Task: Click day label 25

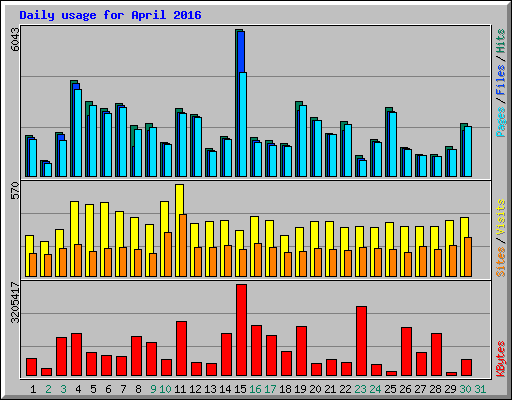Action: click(x=390, y=389)
